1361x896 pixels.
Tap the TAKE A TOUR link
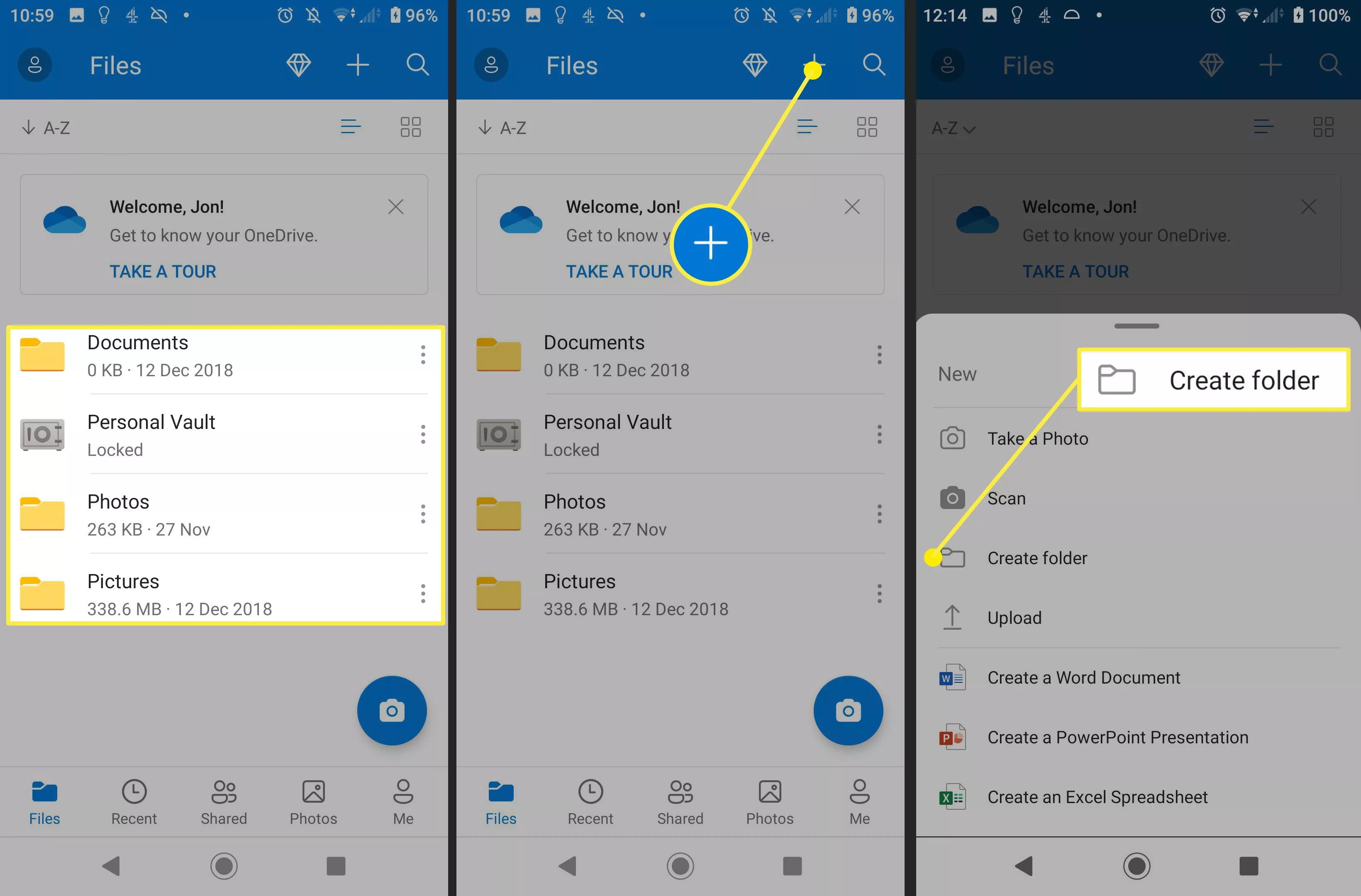(163, 271)
